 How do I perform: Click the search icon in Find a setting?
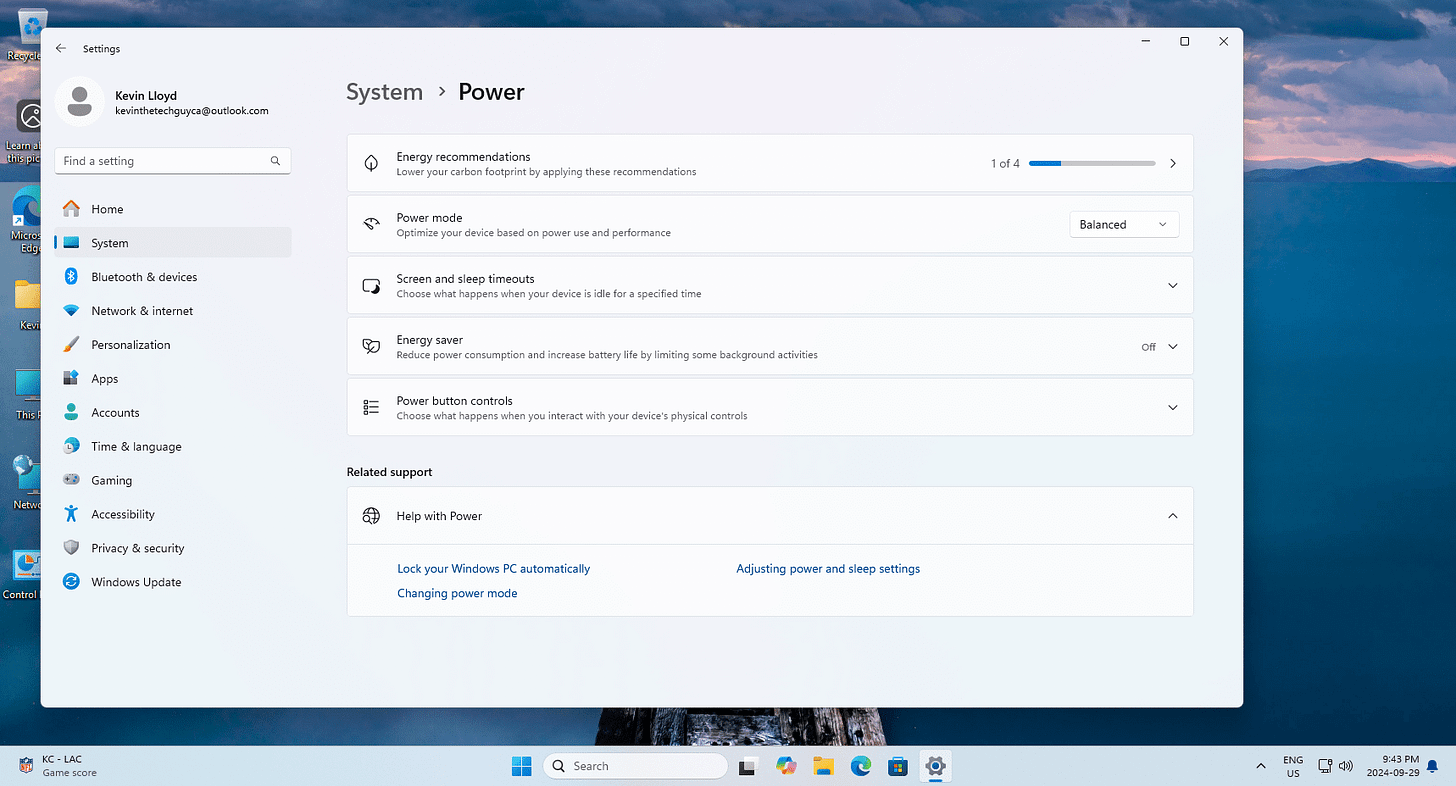click(x=275, y=160)
